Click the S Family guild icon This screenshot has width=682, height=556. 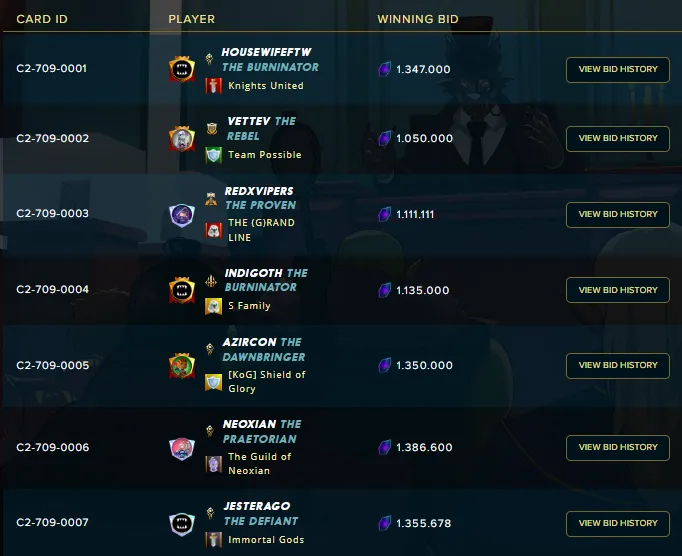click(214, 306)
